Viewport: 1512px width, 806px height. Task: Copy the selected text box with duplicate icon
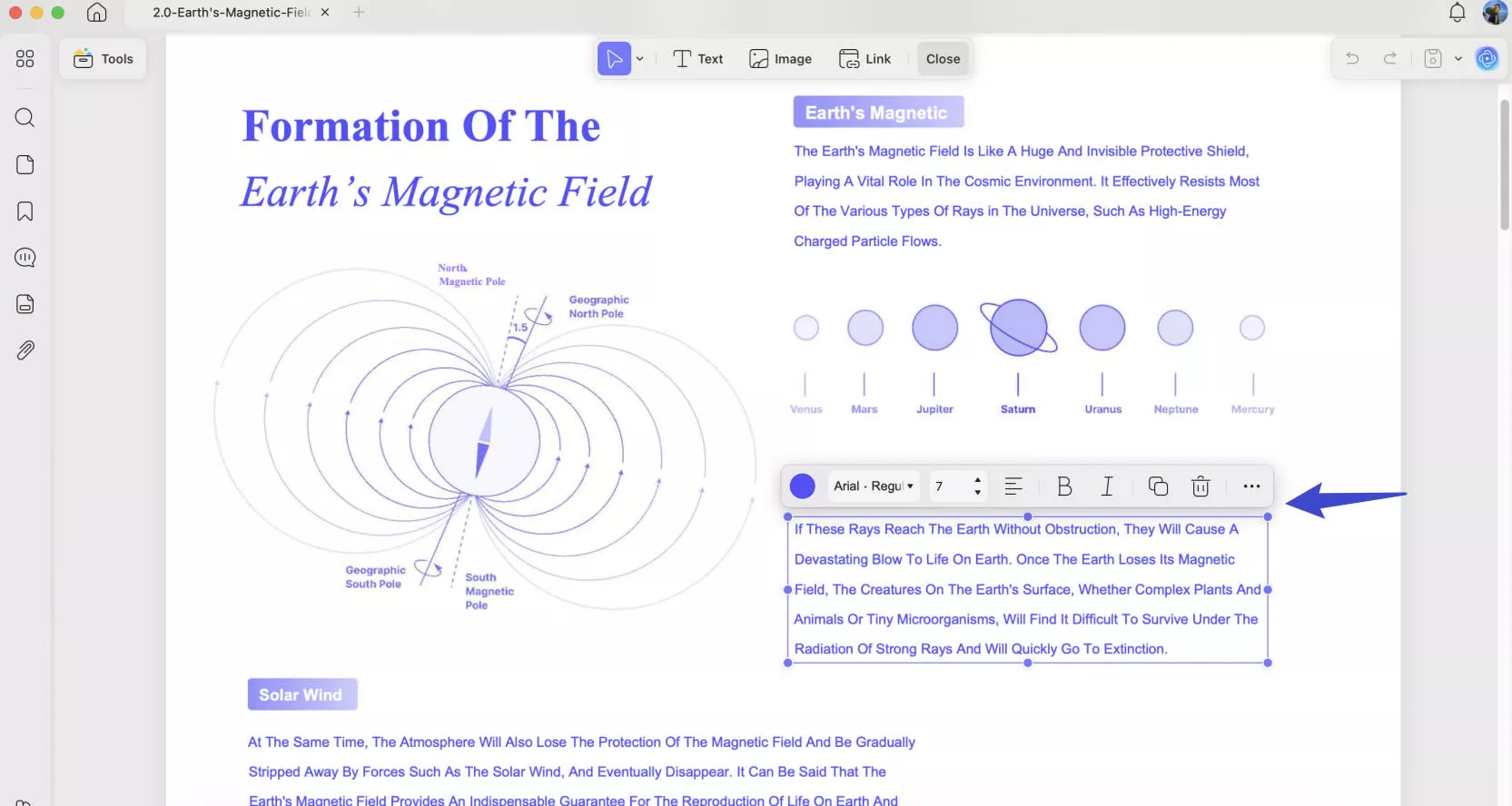[x=1158, y=487]
